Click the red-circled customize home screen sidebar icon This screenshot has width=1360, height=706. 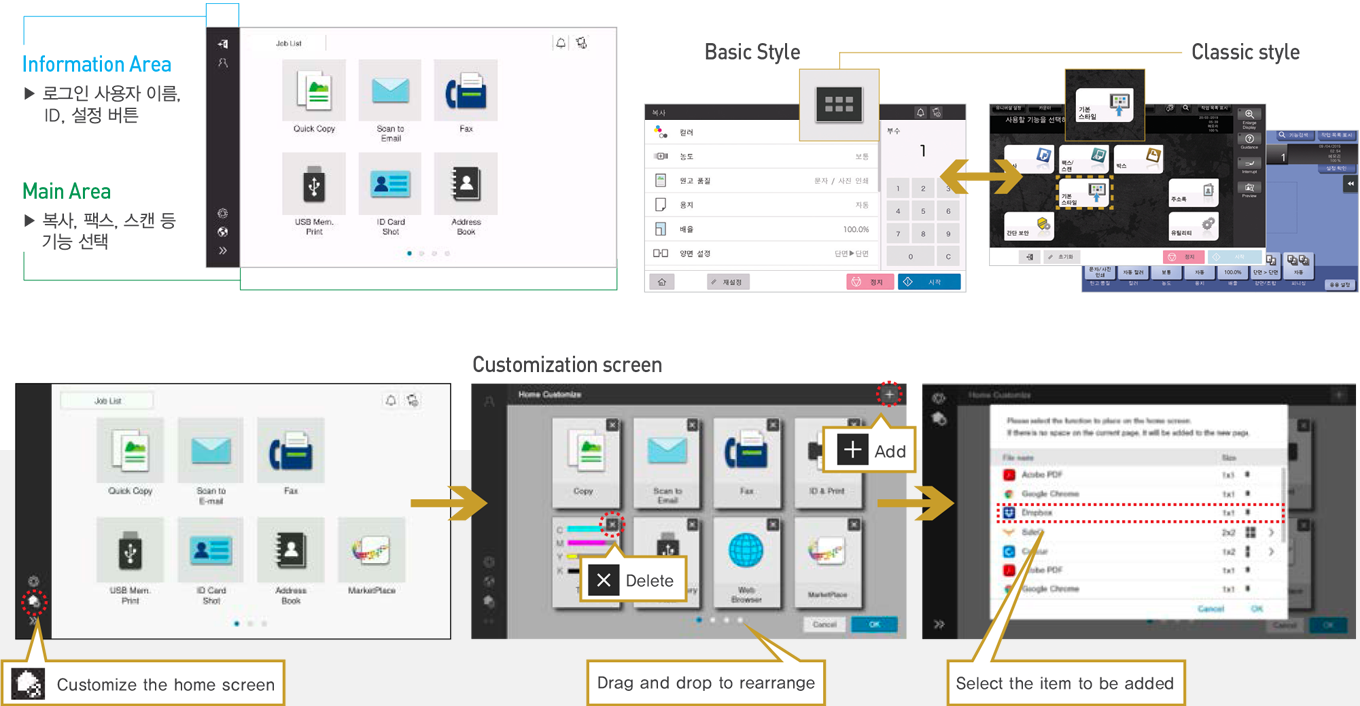point(34,603)
